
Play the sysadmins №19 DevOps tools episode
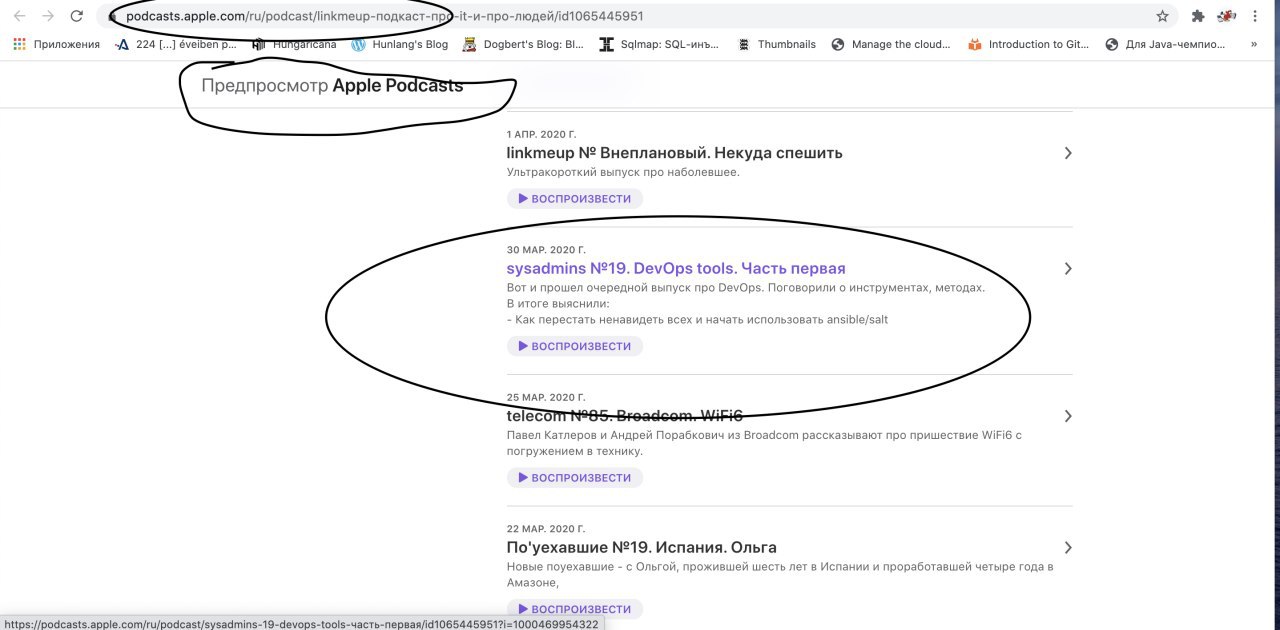pos(575,346)
